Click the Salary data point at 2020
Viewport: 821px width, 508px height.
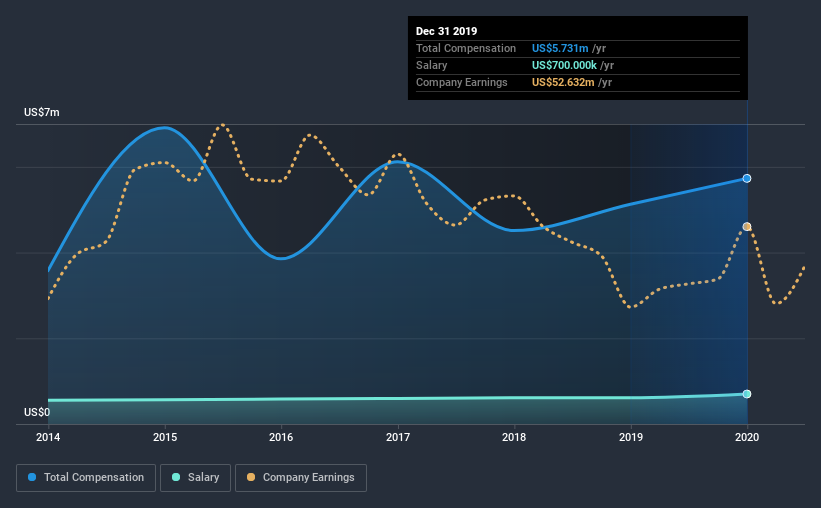[747, 394]
